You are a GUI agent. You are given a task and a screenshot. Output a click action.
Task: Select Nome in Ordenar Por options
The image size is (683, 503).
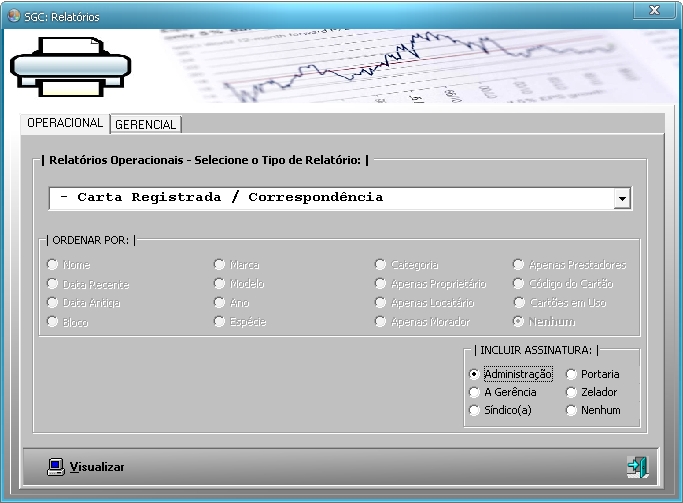coord(54,265)
